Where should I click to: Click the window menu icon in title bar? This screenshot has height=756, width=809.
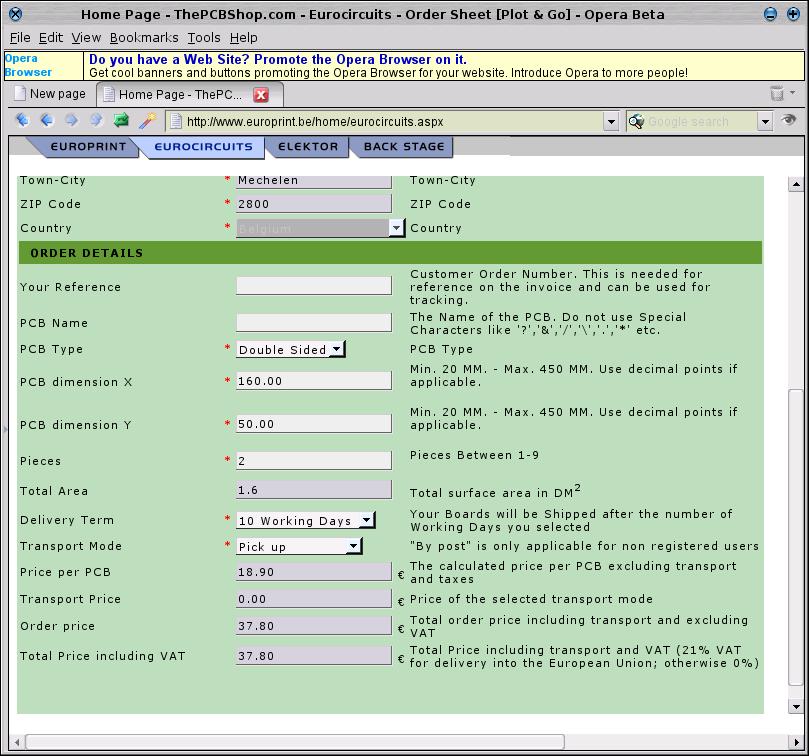pos(15,14)
